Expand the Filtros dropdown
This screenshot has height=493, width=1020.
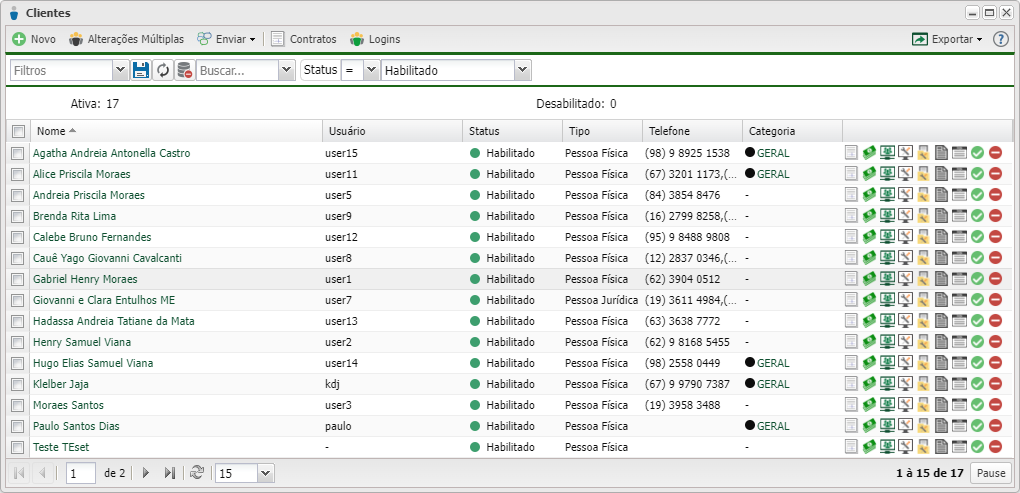point(120,70)
